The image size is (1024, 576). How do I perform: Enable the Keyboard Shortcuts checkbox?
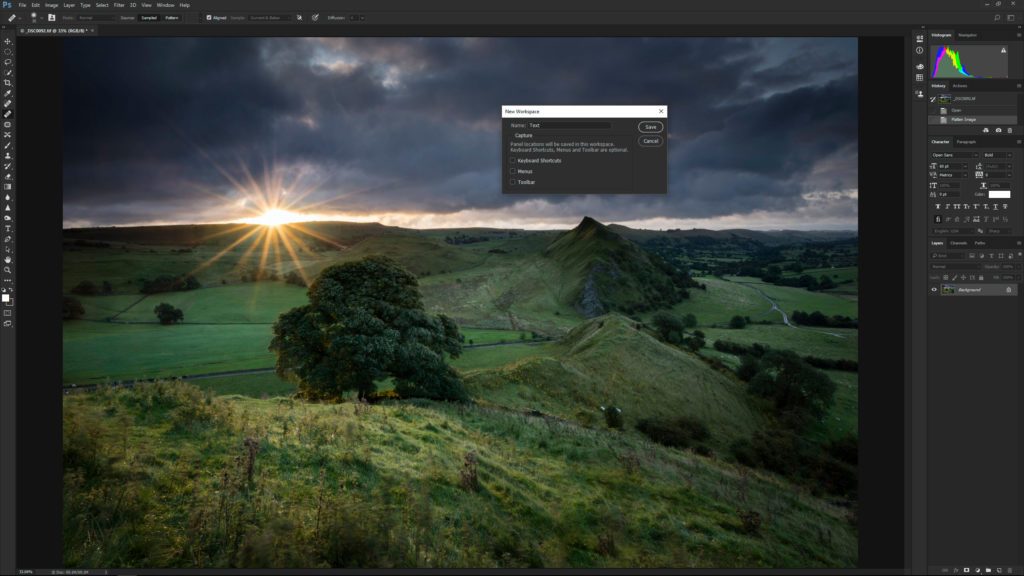[x=513, y=161]
